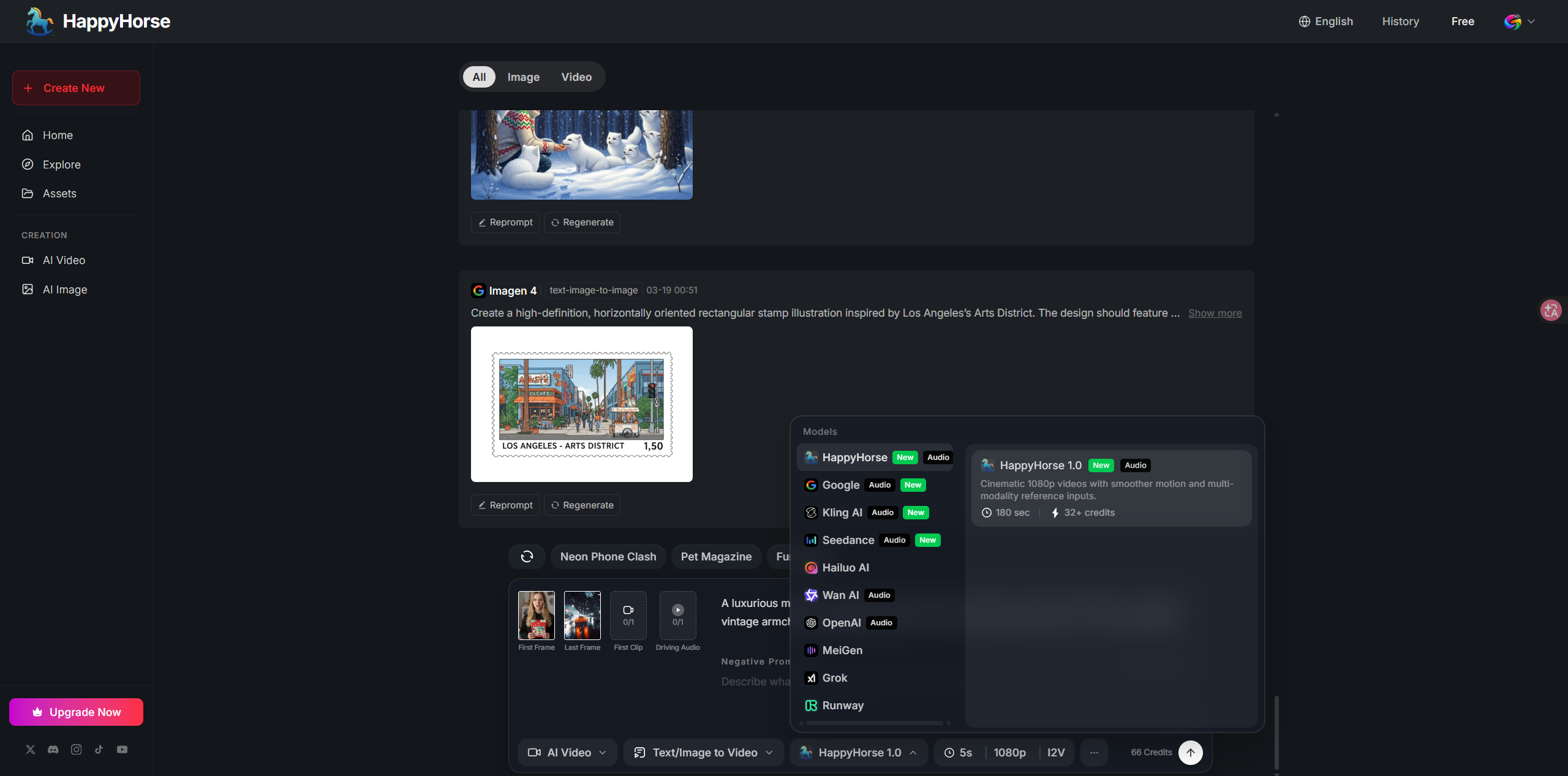The height and width of the screenshot is (776, 1568).
Task: Click the X (Twitter) social icon
Action: pyautogui.click(x=31, y=749)
